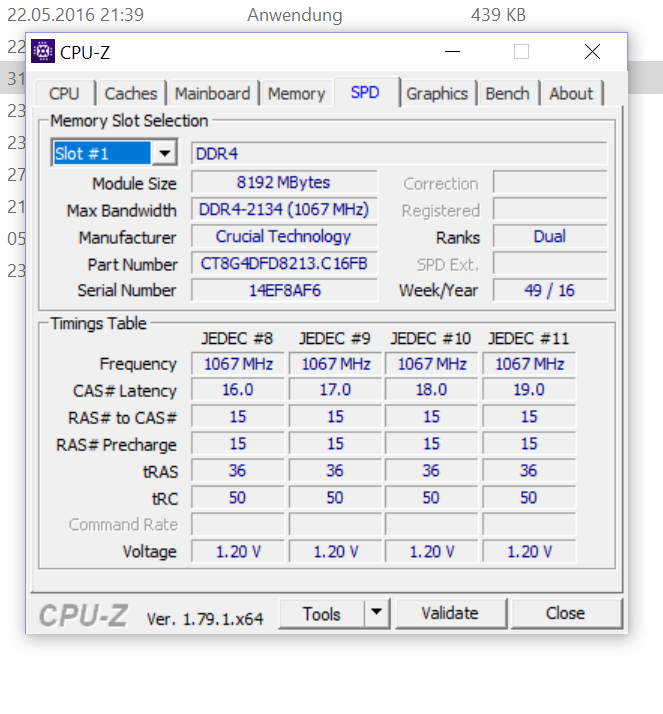Click CAS# Latency value 19.0
Viewport: 663px width, 714px height.
coord(529,390)
